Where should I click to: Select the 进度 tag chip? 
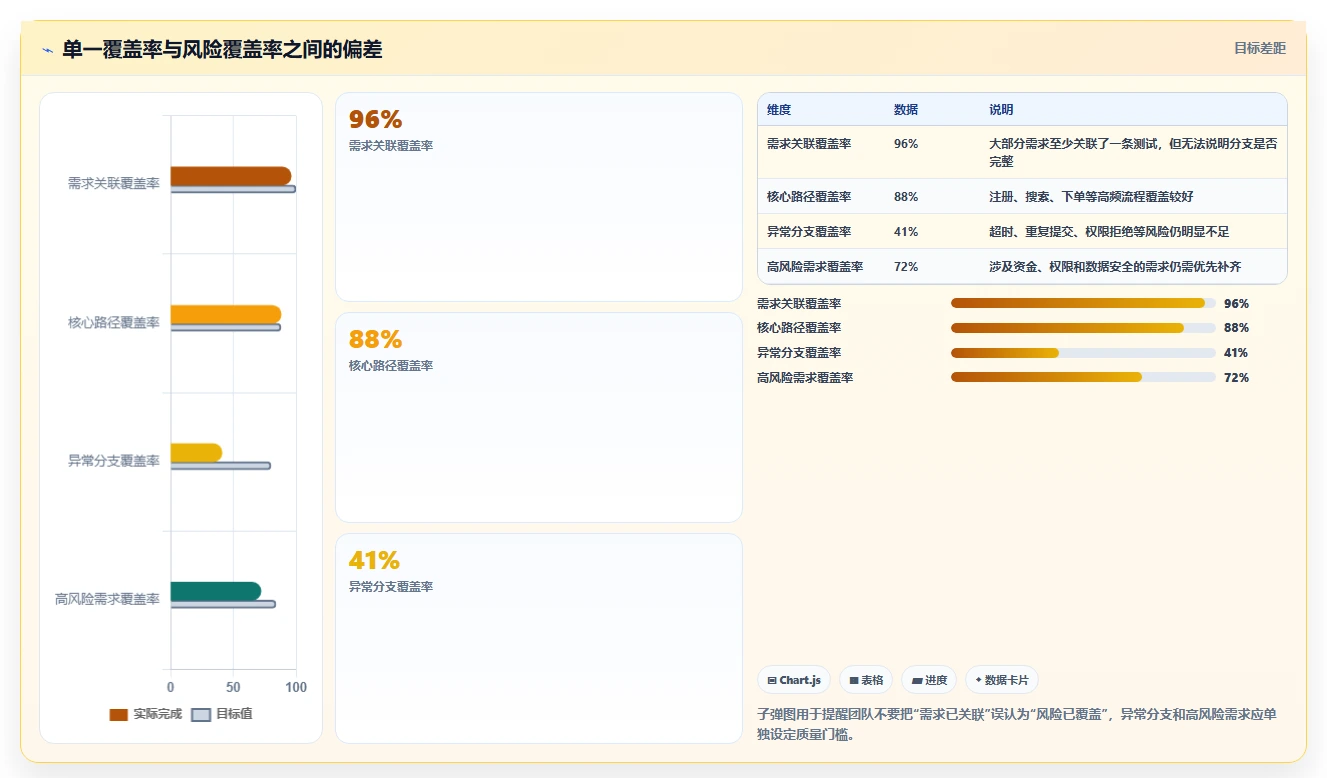pyautogui.click(x=929, y=680)
